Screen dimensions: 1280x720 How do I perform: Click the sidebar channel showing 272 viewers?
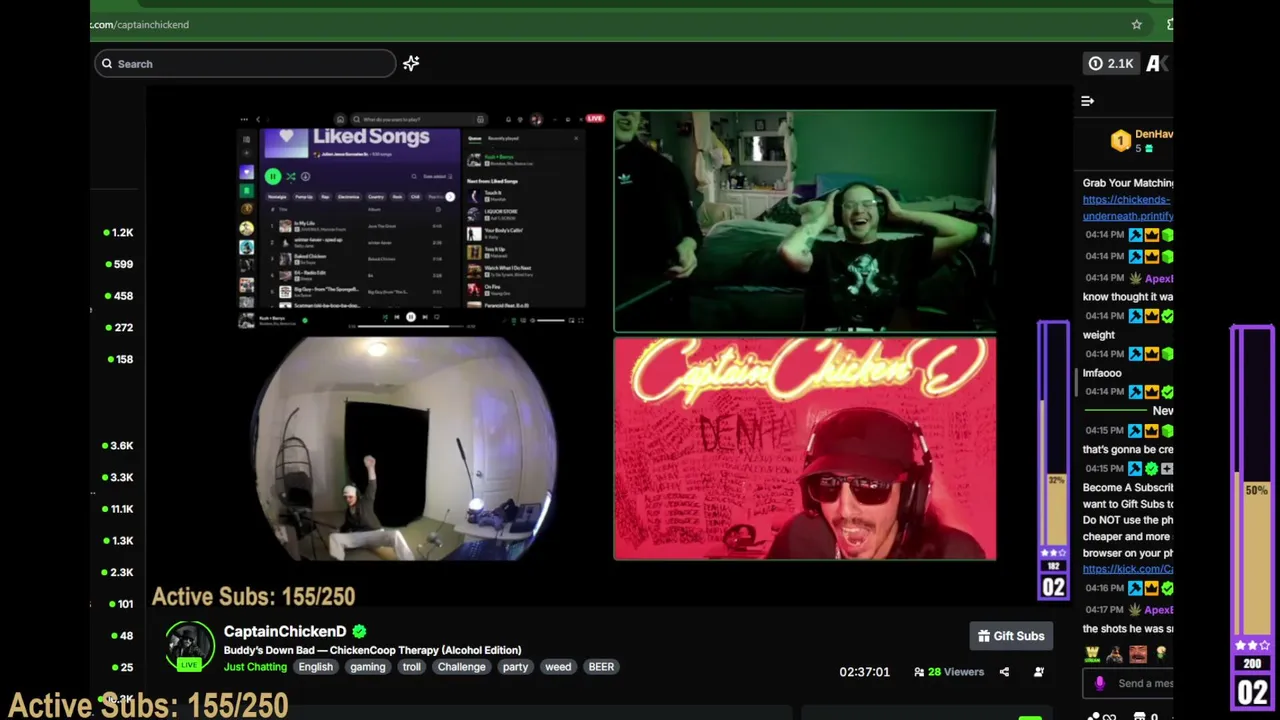(x=119, y=327)
